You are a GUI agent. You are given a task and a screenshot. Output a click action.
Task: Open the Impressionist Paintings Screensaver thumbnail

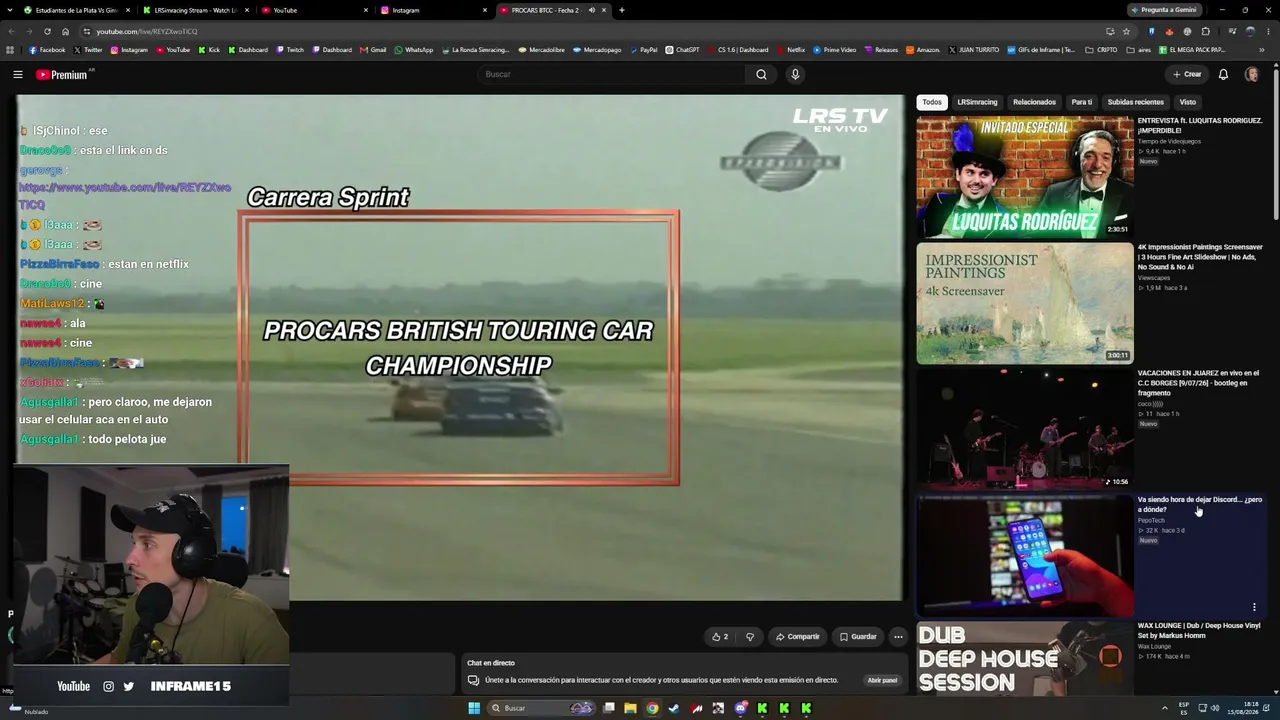pyautogui.click(x=1025, y=303)
